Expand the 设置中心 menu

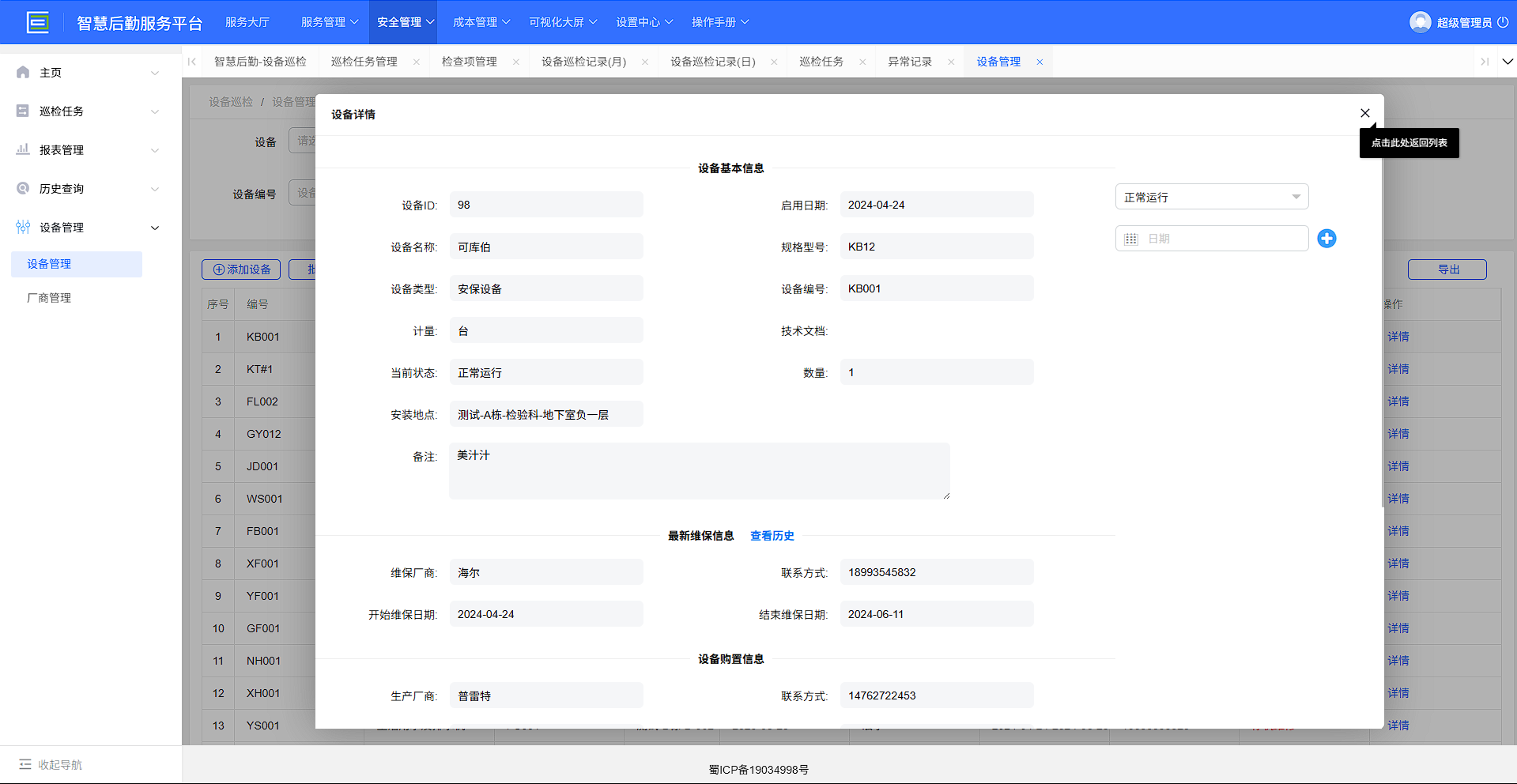pyautogui.click(x=644, y=22)
